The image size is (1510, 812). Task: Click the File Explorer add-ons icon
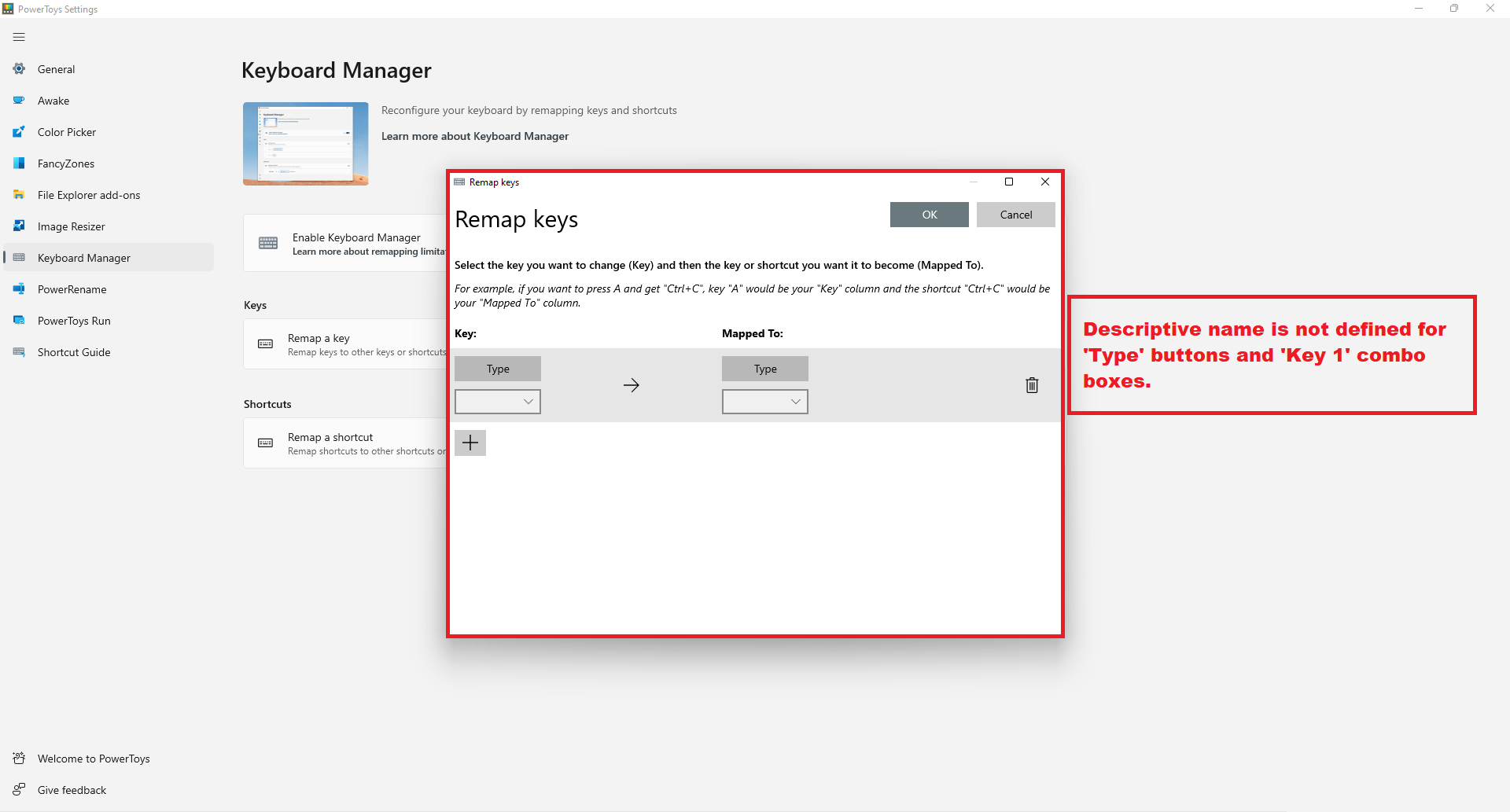point(18,194)
